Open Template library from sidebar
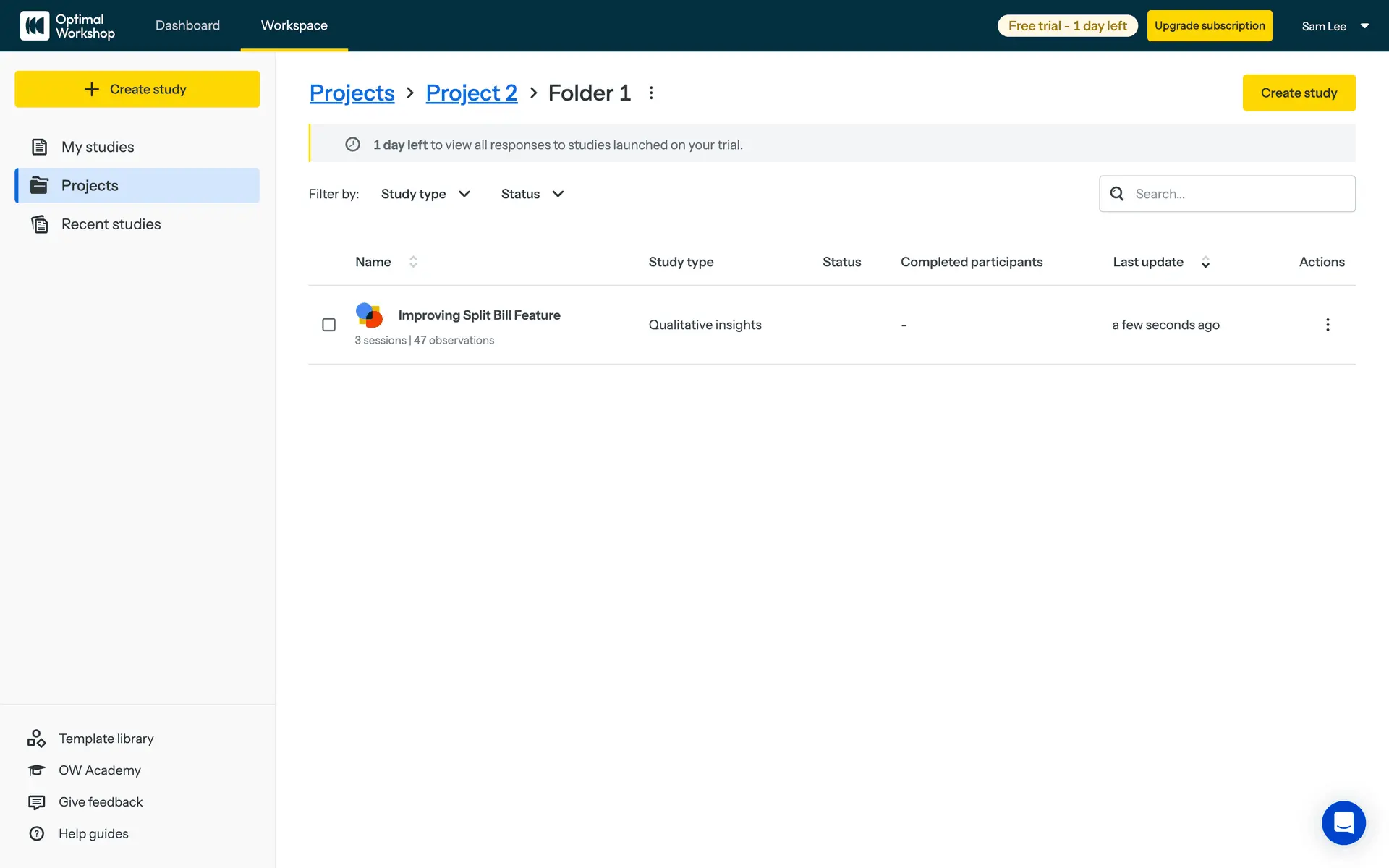1389x868 pixels. 106,739
